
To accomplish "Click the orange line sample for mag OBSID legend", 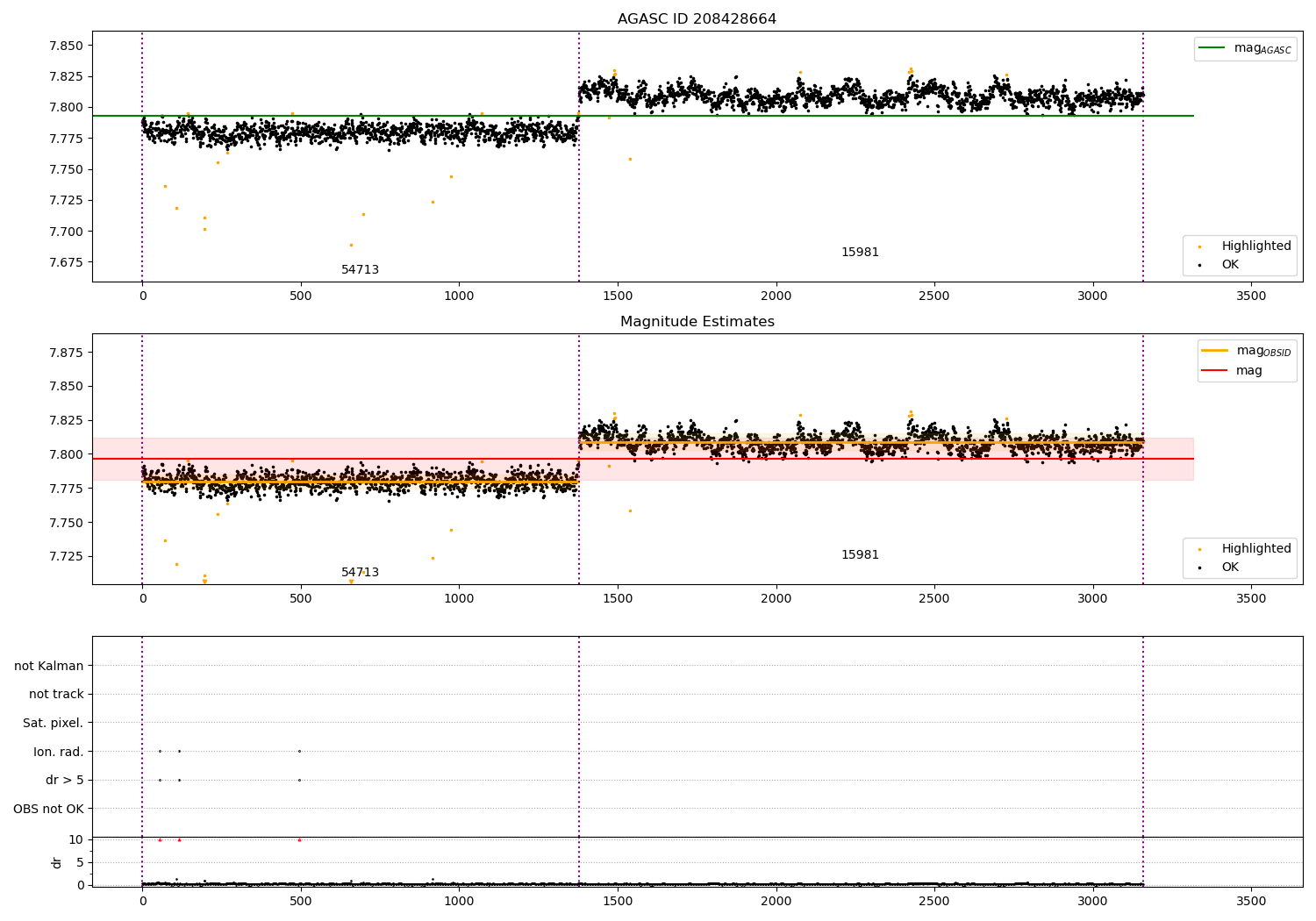I will tap(1214, 351).
